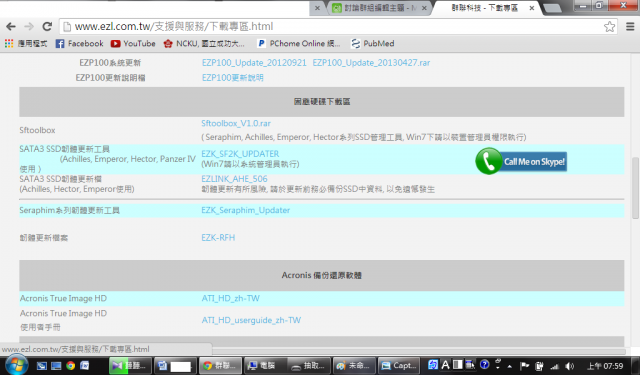Click the IME help question mark icon
Viewport: 640px width, 375px height.
[x=484, y=364]
